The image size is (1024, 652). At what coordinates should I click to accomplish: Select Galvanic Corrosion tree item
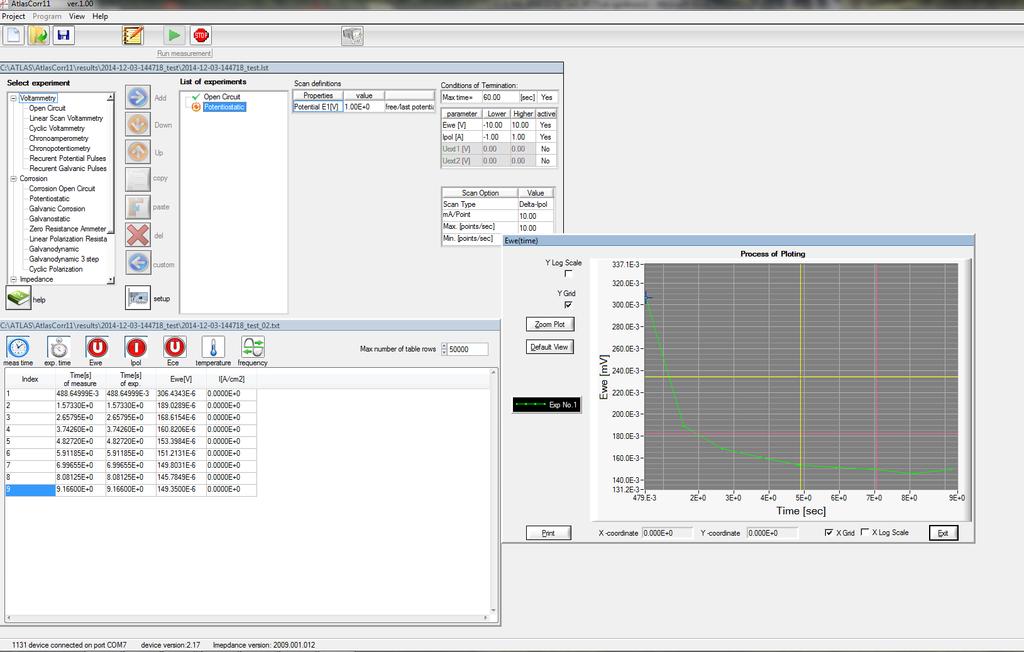click(57, 208)
